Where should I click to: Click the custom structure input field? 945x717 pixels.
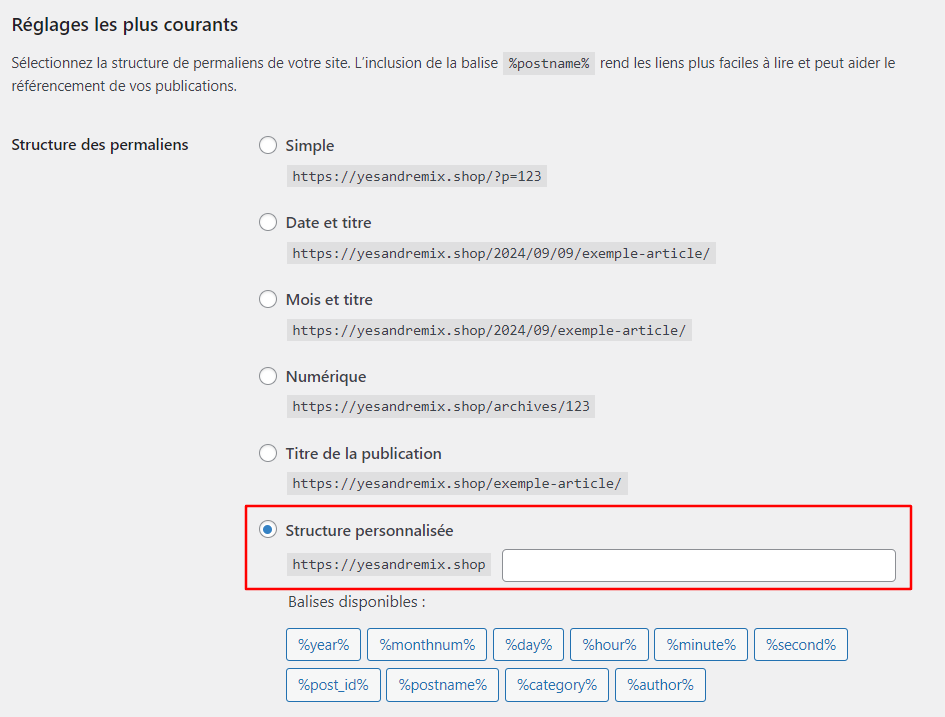[697, 565]
